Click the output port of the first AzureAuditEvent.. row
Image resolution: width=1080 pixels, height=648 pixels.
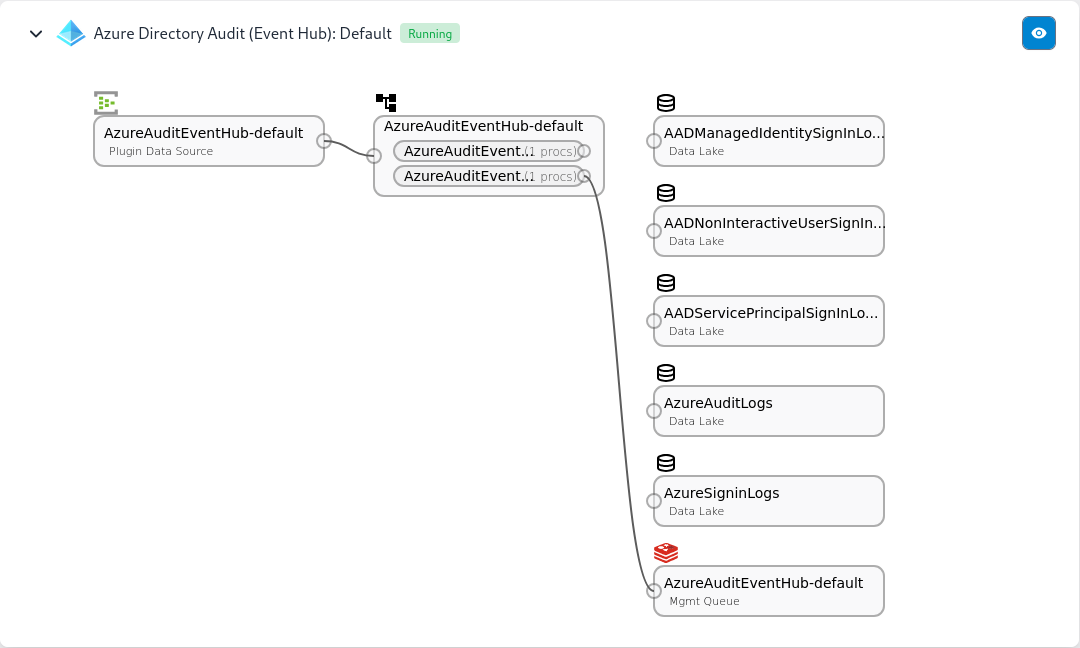point(584,151)
